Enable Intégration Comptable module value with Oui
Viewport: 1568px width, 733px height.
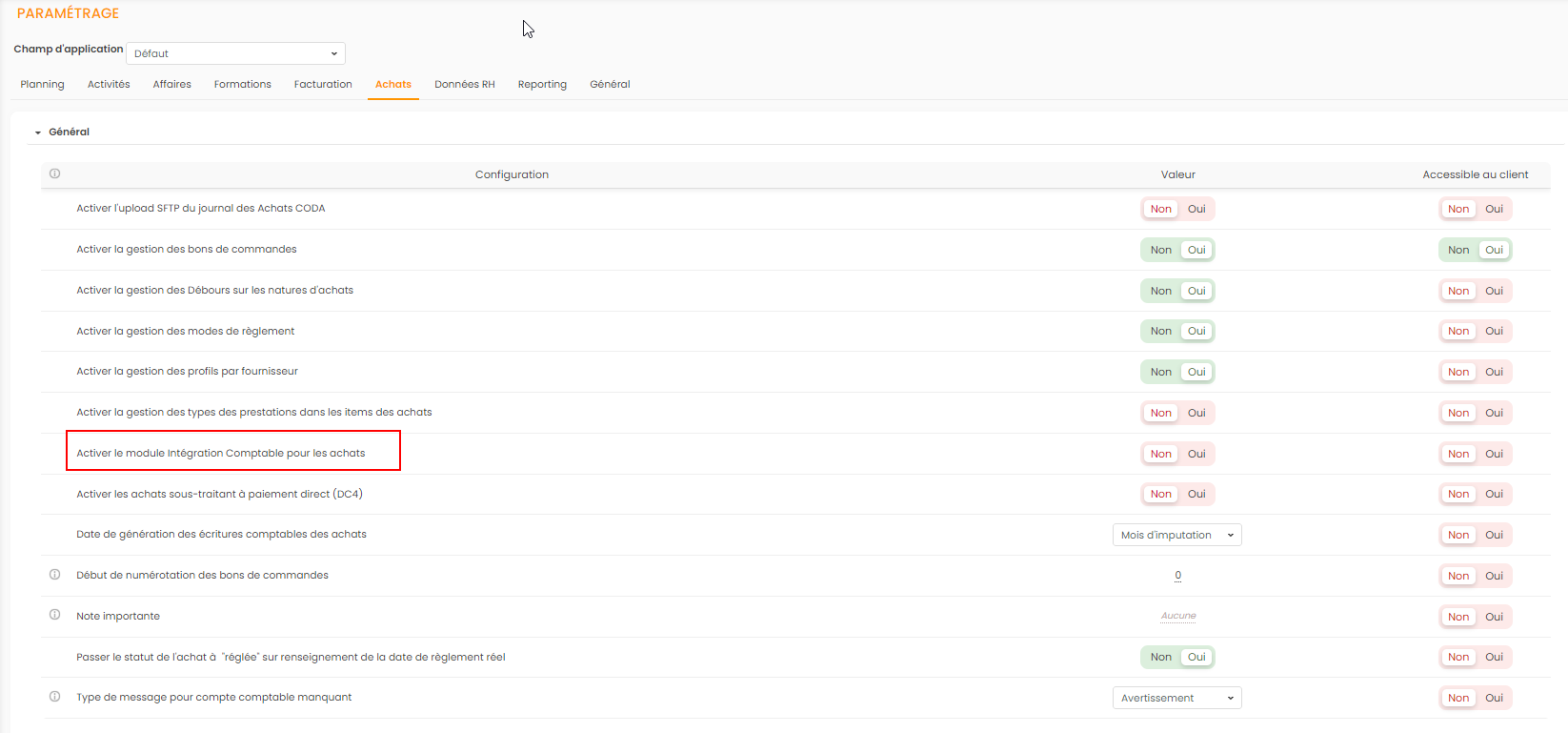coord(1196,454)
